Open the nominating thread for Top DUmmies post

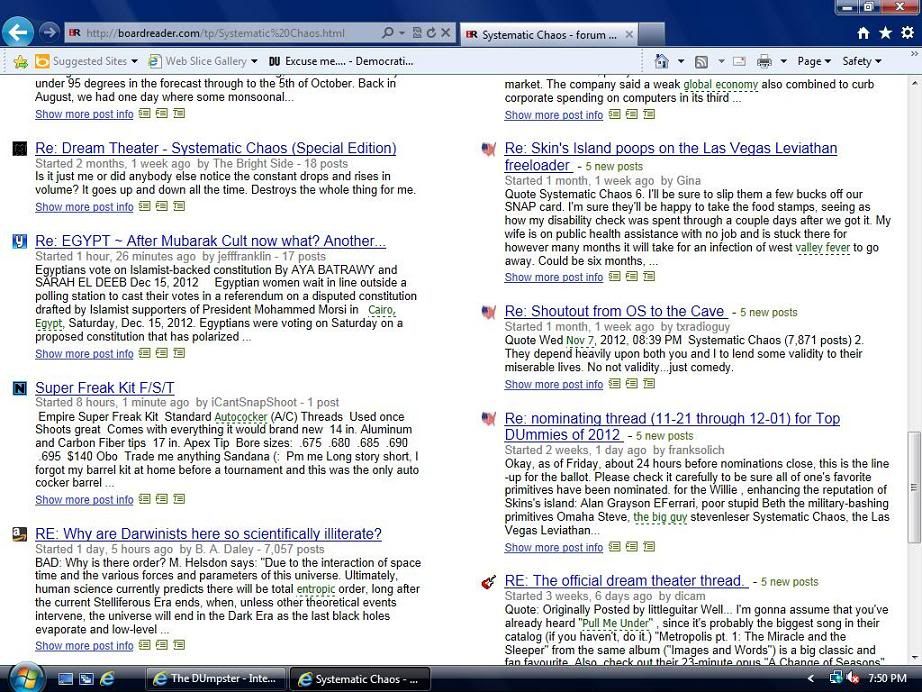tap(672, 426)
